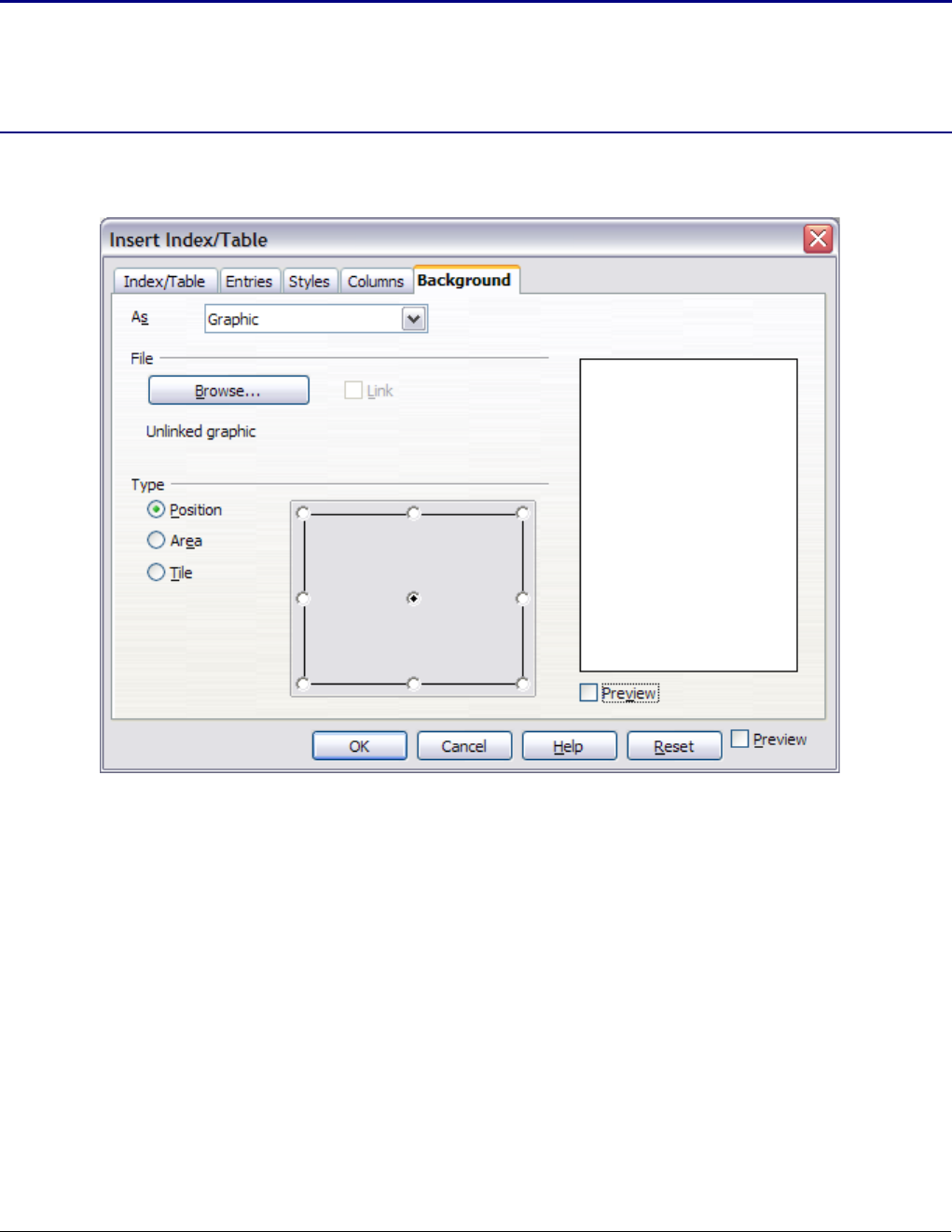Choose the bottom-left position anchor
Screen dimensions: 952x1232
pyautogui.click(x=302, y=684)
